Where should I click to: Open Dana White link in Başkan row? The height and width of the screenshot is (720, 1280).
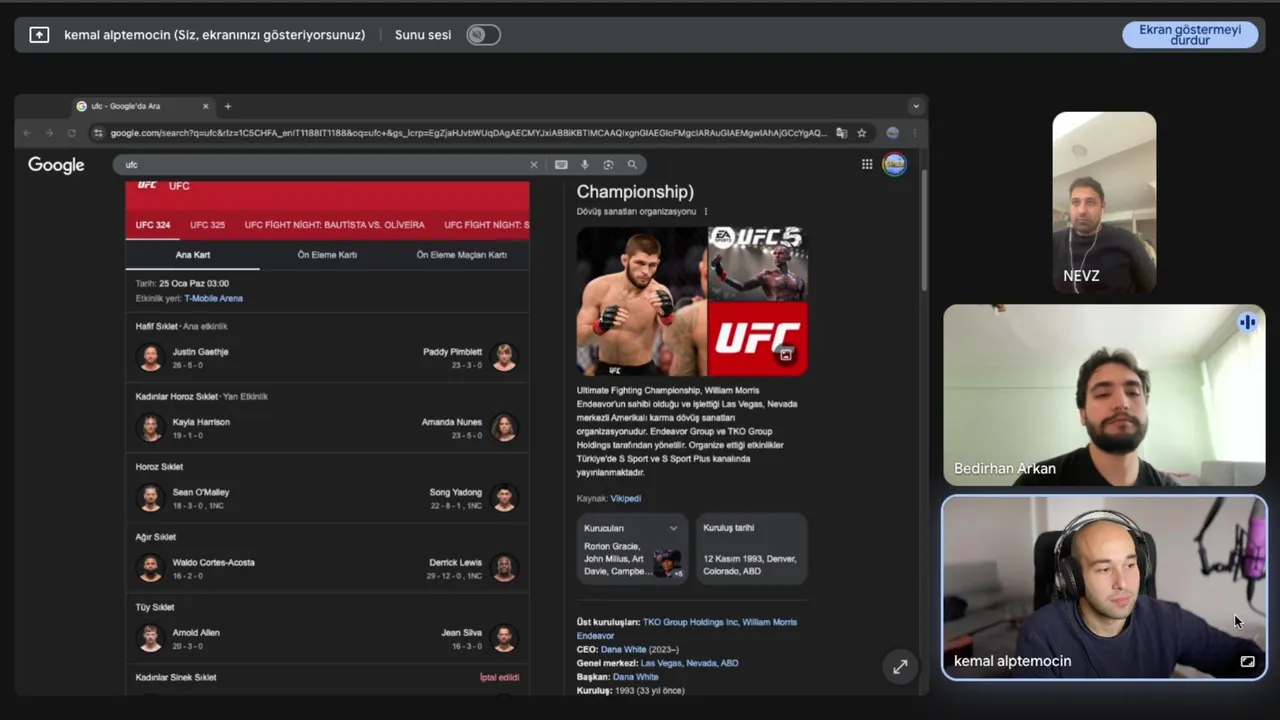coord(636,677)
